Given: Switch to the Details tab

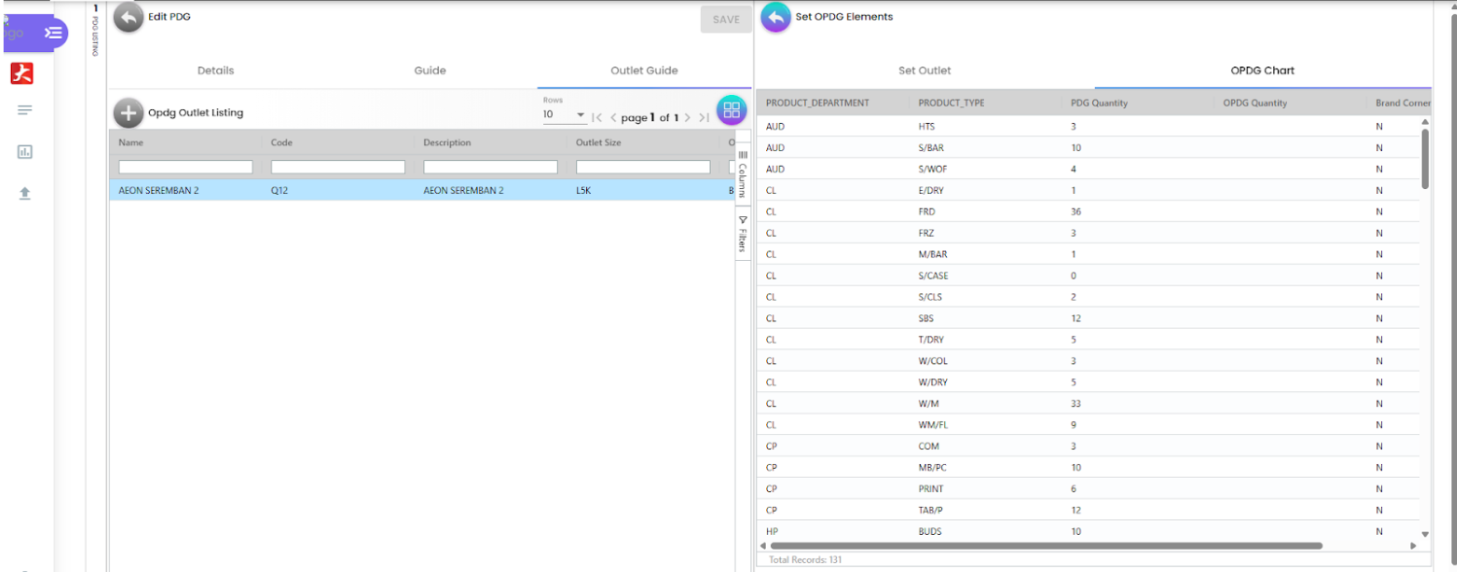Looking at the screenshot, I should coord(215,71).
